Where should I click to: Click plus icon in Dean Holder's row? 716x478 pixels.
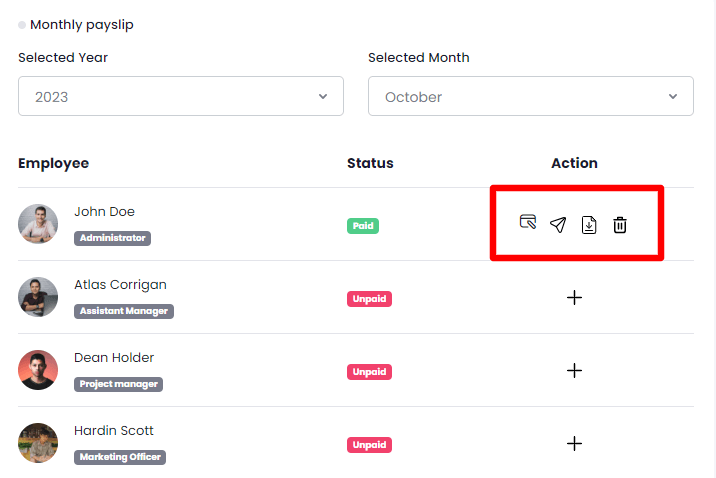pyautogui.click(x=574, y=370)
